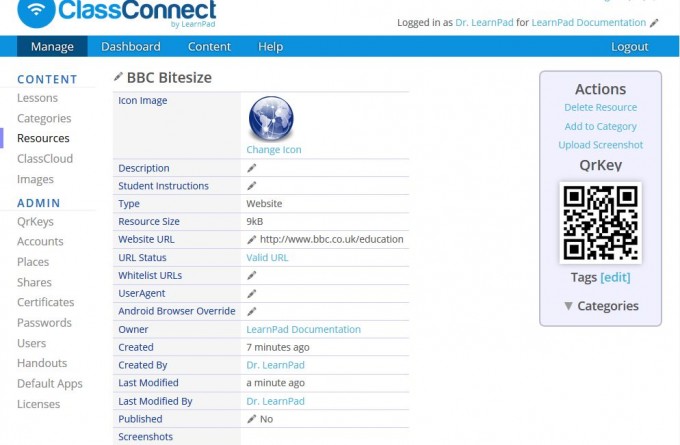The height and width of the screenshot is (445, 680).
Task: Click the http://www.bbc.co.uk/education URL text
Action: (332, 239)
